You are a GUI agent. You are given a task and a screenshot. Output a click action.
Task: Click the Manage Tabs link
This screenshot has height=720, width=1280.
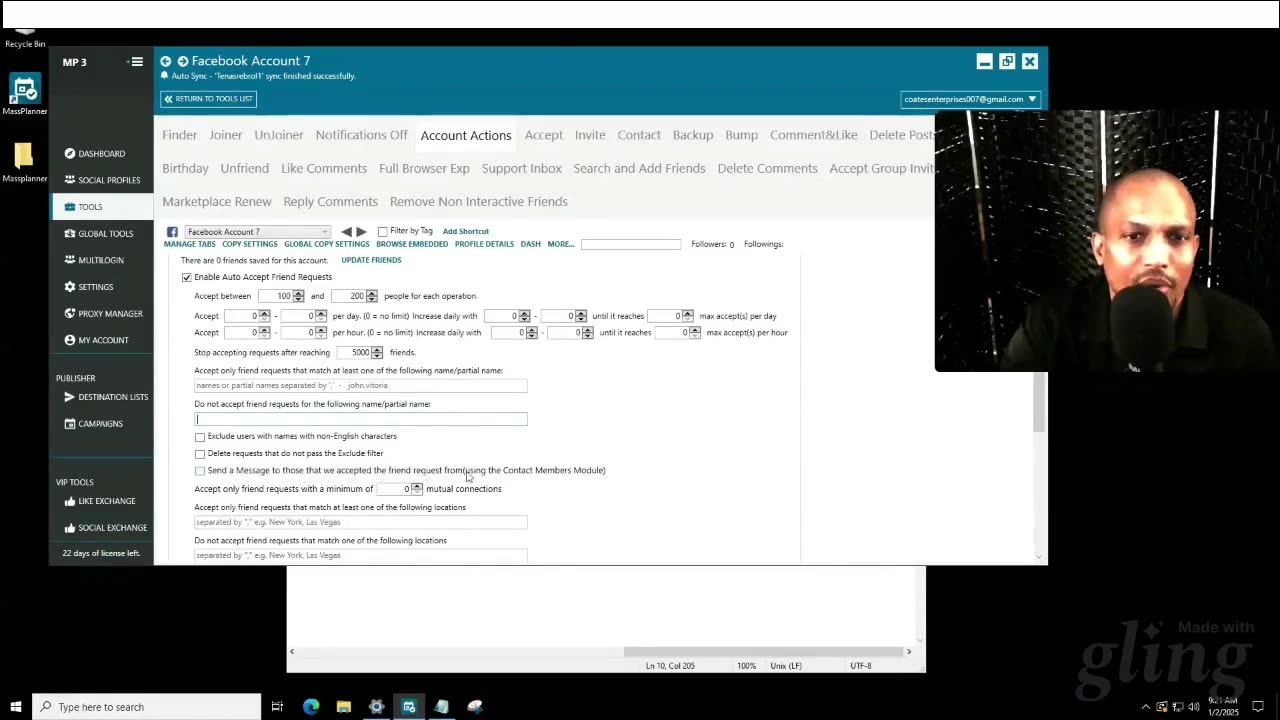[x=190, y=244]
